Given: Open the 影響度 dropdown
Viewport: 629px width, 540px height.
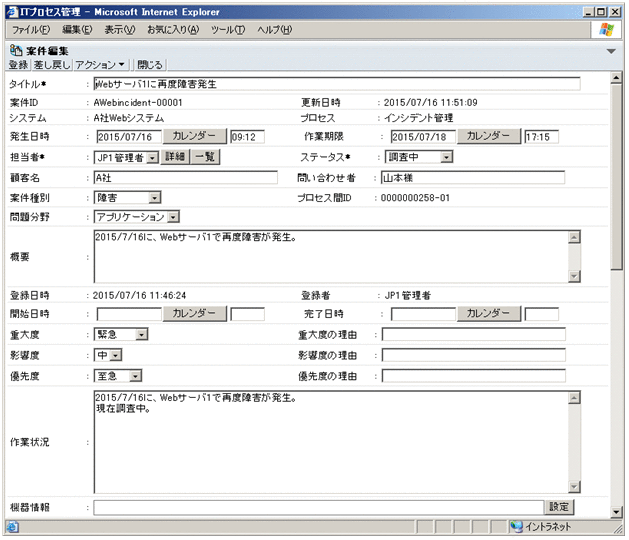Looking at the screenshot, I should click(x=108, y=355).
